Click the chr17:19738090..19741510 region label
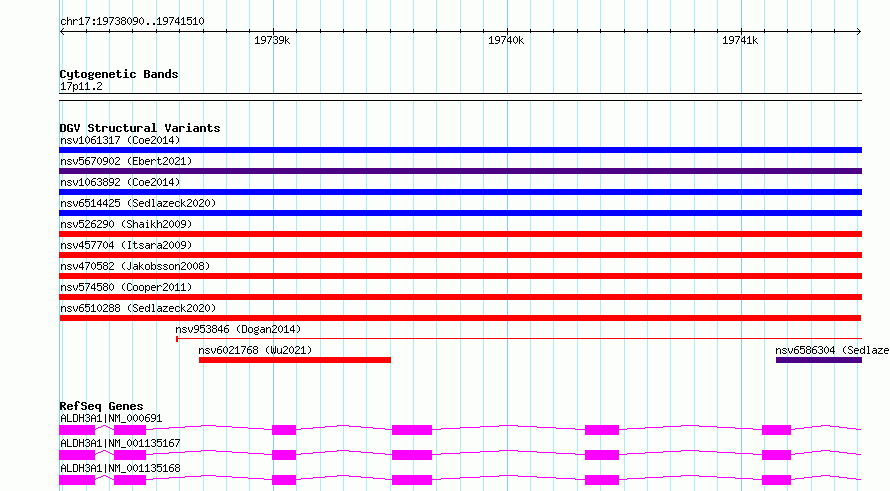This screenshot has height=491, width=890. [x=132, y=22]
